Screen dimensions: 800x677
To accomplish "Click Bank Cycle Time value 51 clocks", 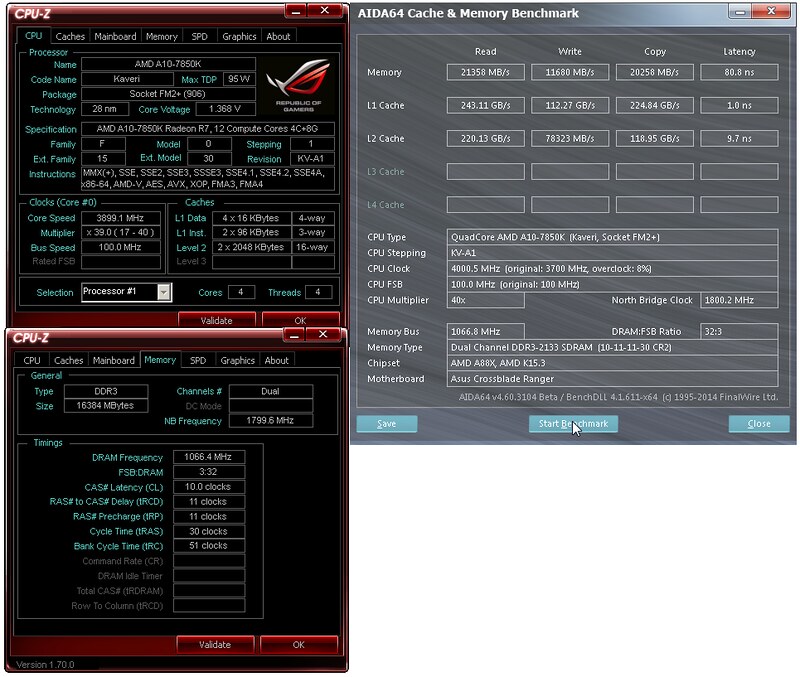I will pos(209,545).
